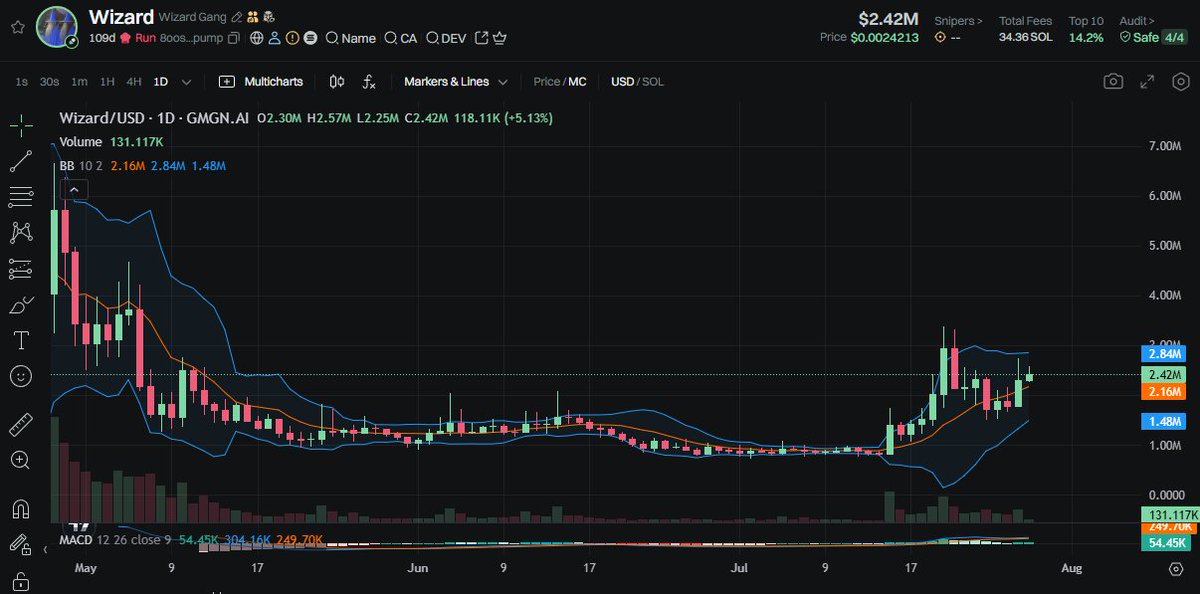The height and width of the screenshot is (594, 1200).
Task: Select the zoom-in magnifier tool
Action: [20, 460]
